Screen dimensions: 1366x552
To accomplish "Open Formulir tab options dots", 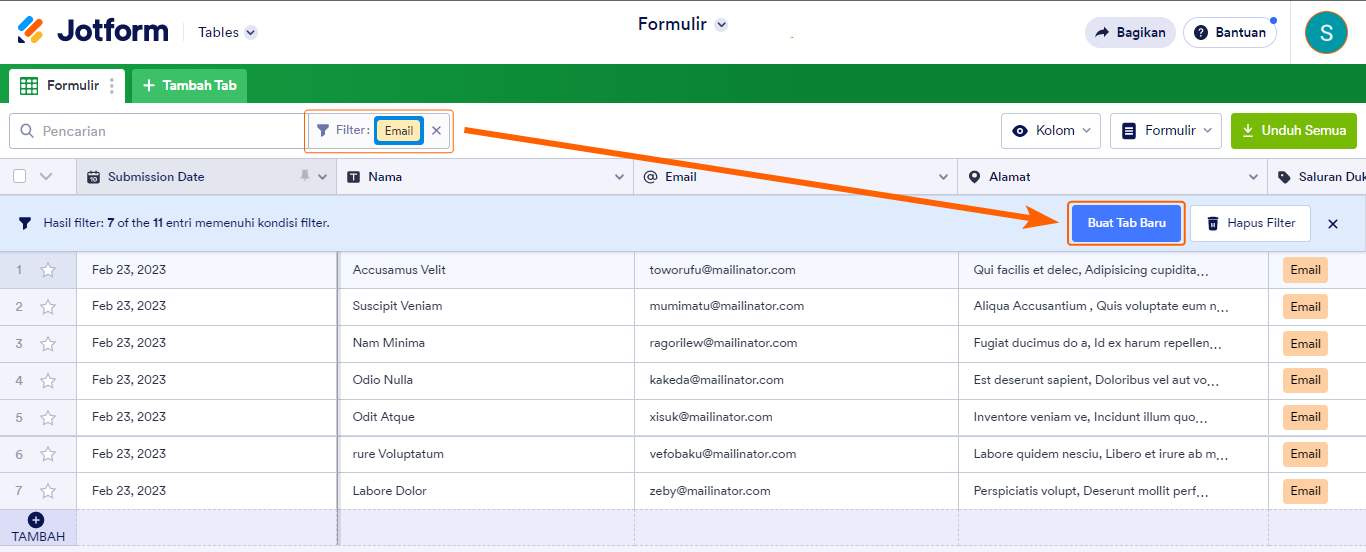I will (x=111, y=86).
